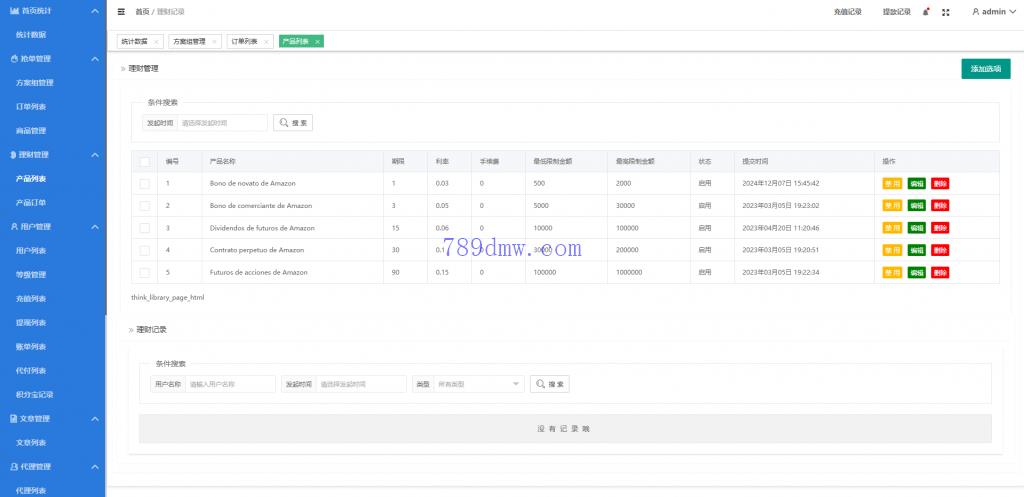The width and height of the screenshot is (1024, 497).
Task: Expand the 类型 所有类型 dropdown
Action: 478,384
